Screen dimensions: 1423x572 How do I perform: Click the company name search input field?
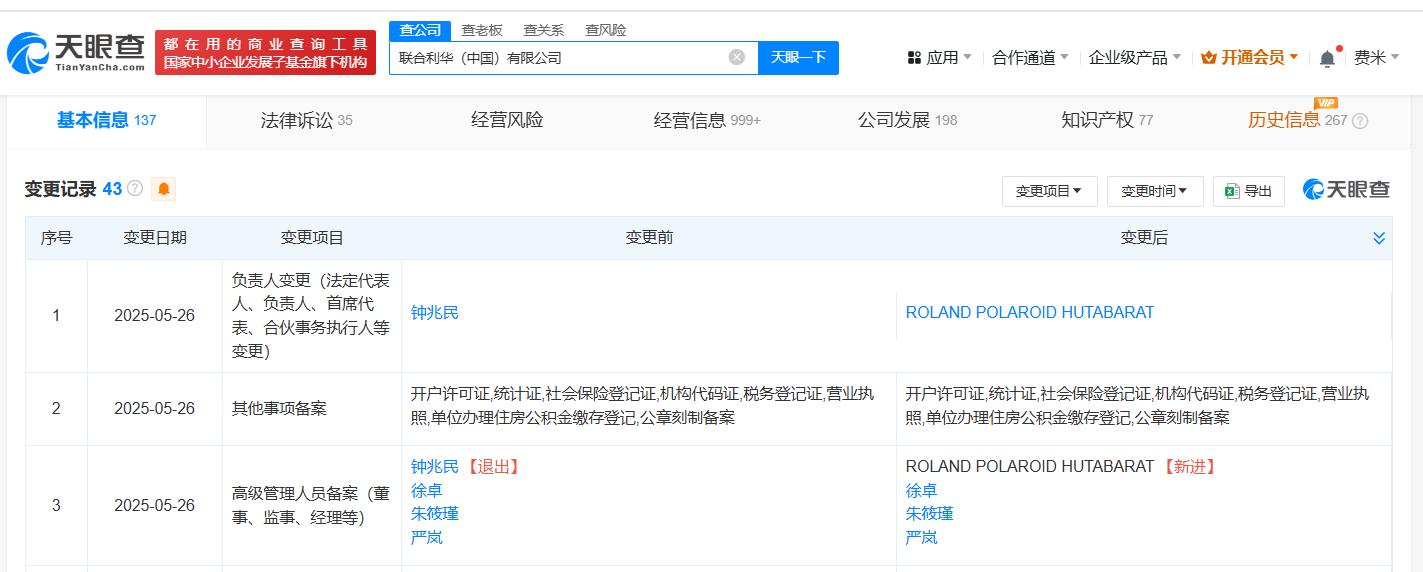555,58
